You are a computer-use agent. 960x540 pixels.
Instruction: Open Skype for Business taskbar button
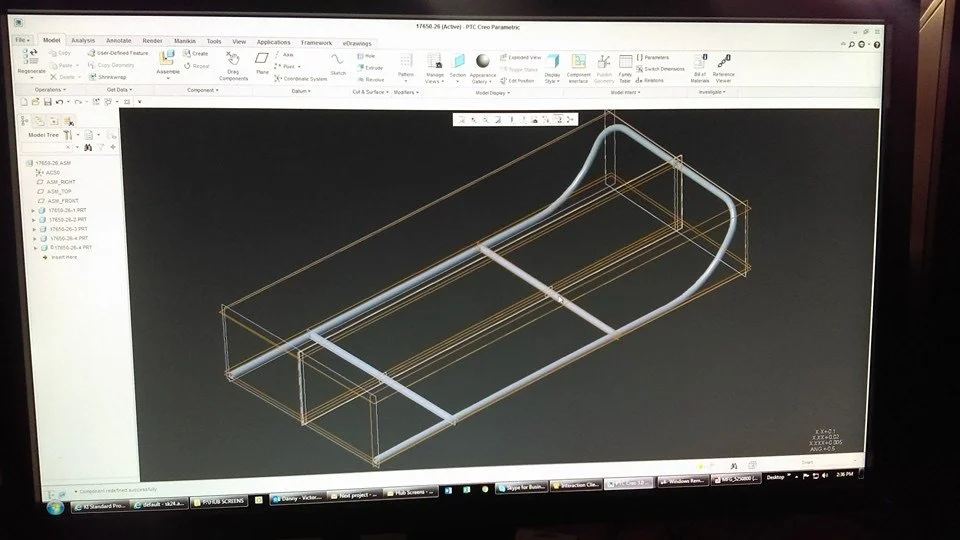point(522,487)
